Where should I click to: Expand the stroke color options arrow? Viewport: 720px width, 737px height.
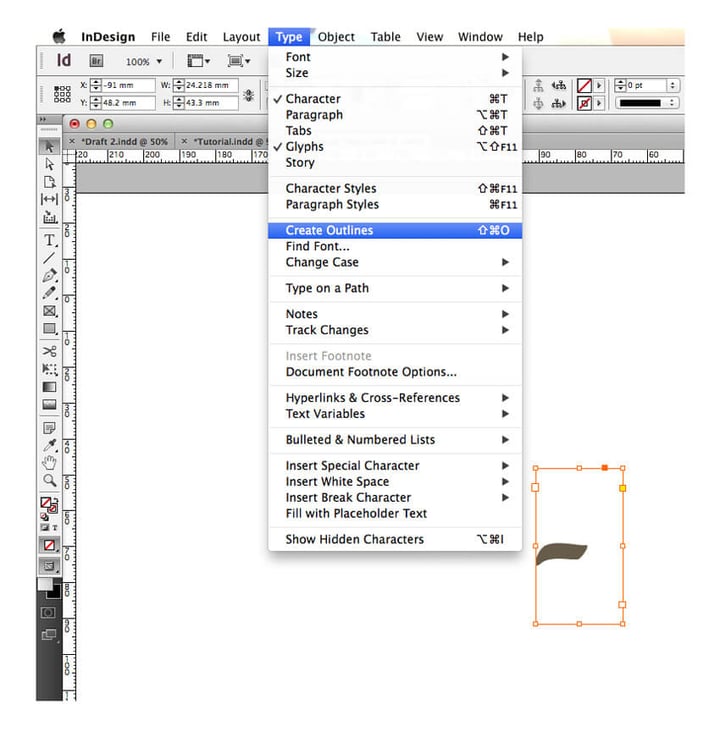(599, 103)
